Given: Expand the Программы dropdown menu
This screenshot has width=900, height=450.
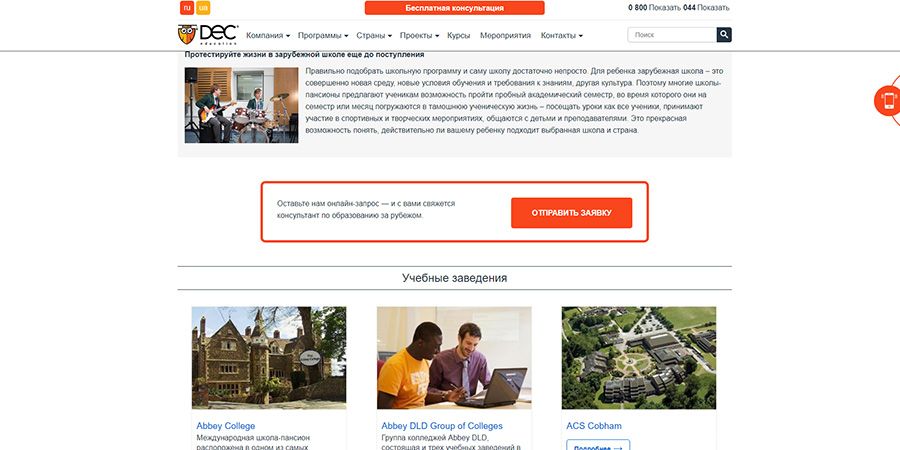Looking at the screenshot, I should point(323,36).
